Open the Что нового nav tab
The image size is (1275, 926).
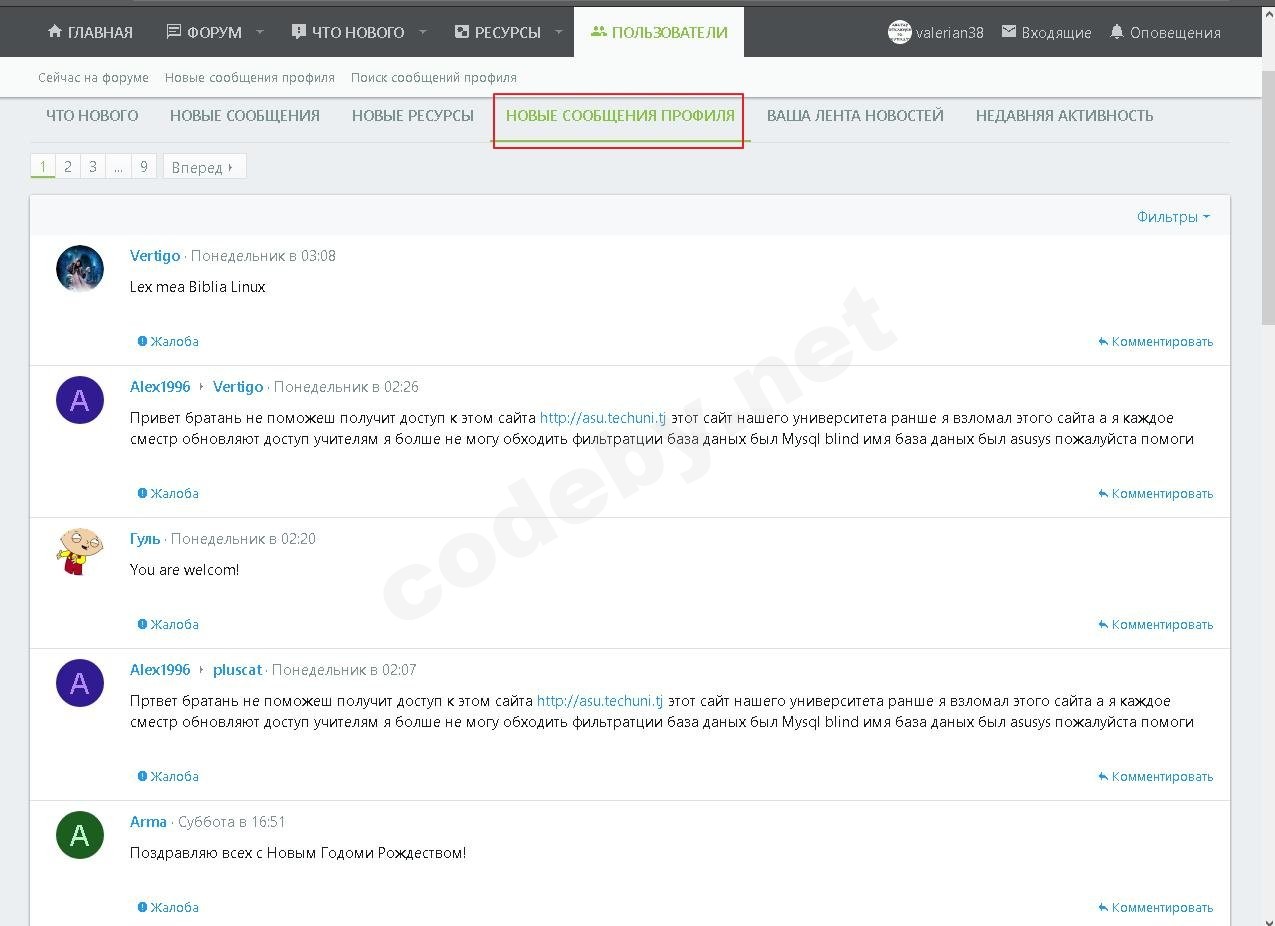point(348,32)
